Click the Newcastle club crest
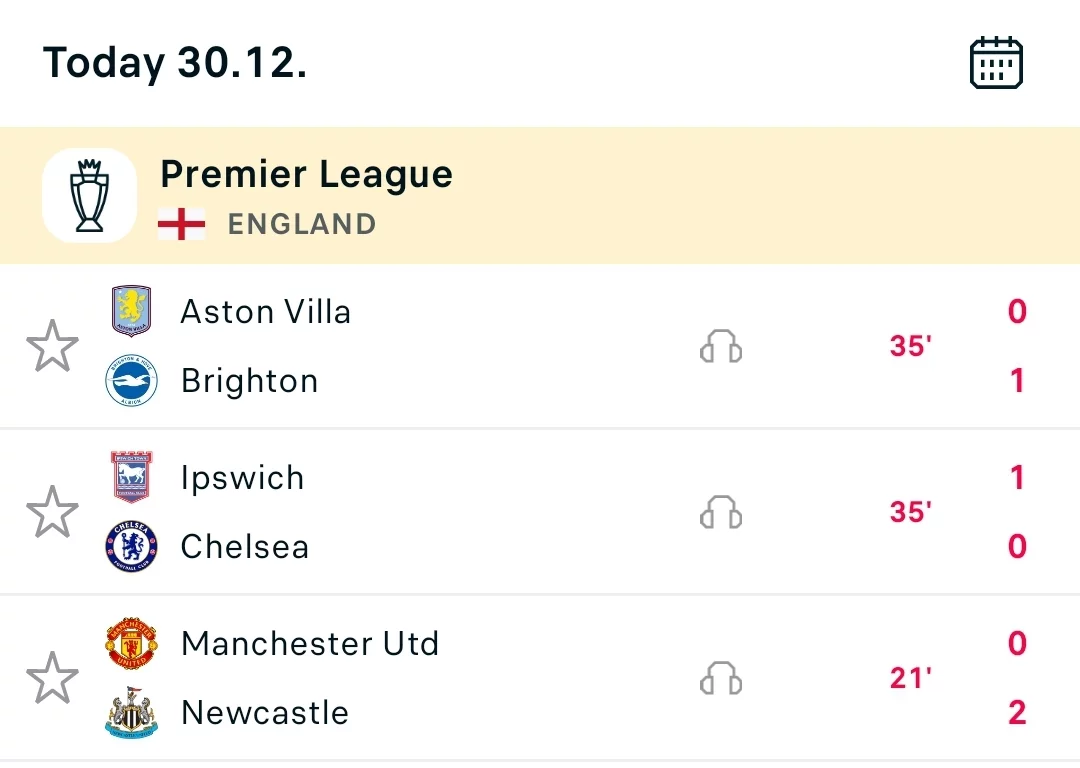The width and height of the screenshot is (1080, 768). pyautogui.click(x=131, y=712)
